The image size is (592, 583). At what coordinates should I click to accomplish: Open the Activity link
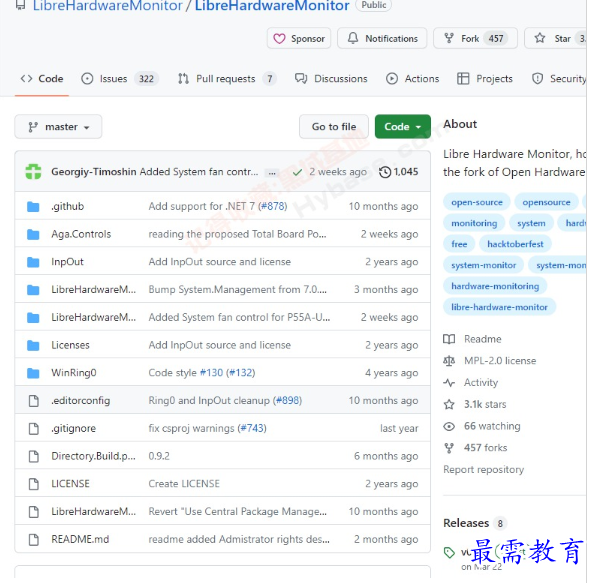tap(470, 383)
